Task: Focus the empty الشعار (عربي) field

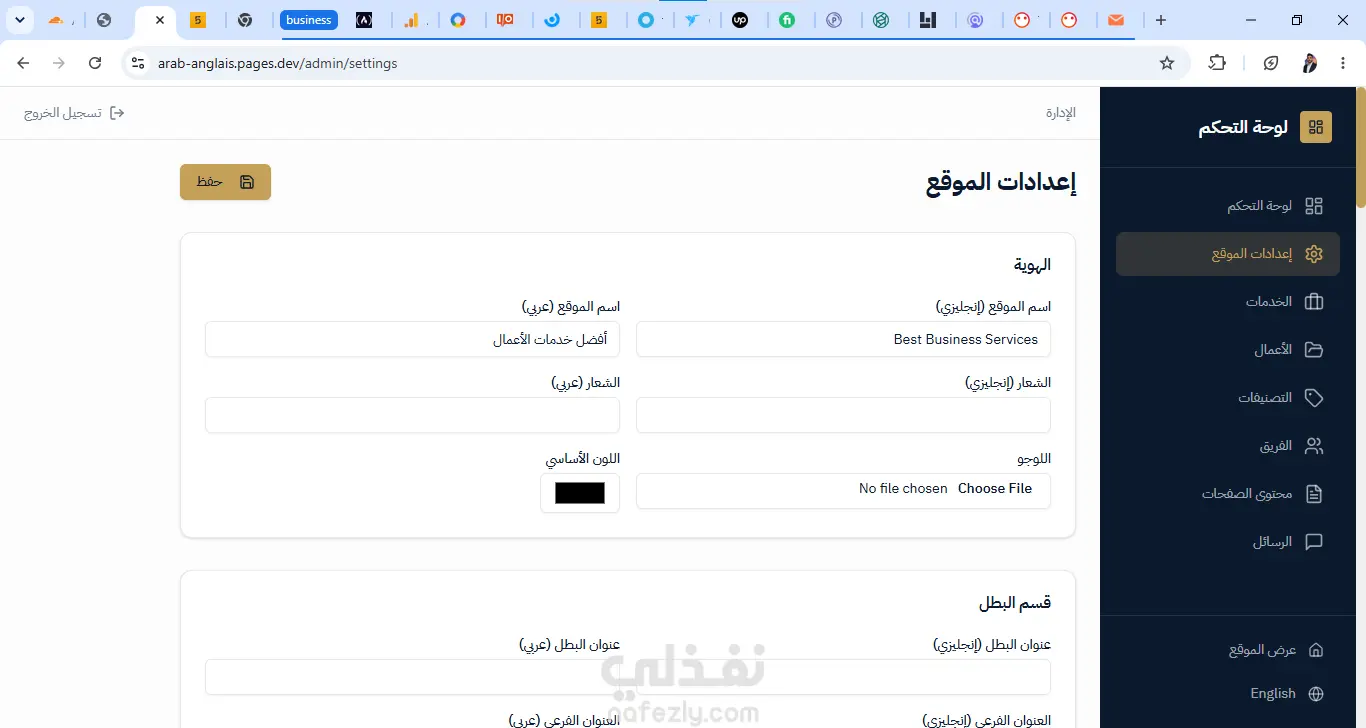Action: click(412, 415)
